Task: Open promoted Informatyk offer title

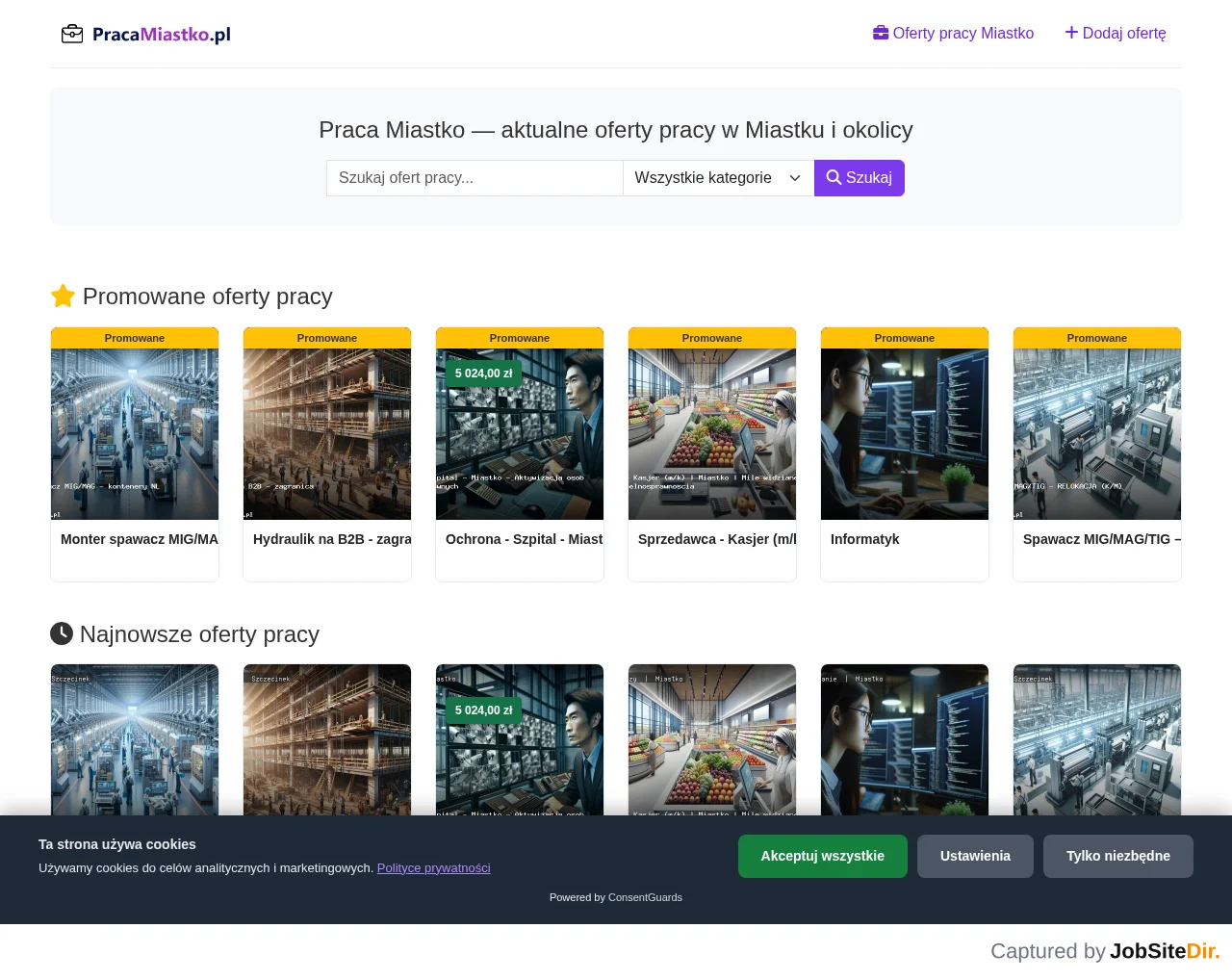Action: [864, 539]
